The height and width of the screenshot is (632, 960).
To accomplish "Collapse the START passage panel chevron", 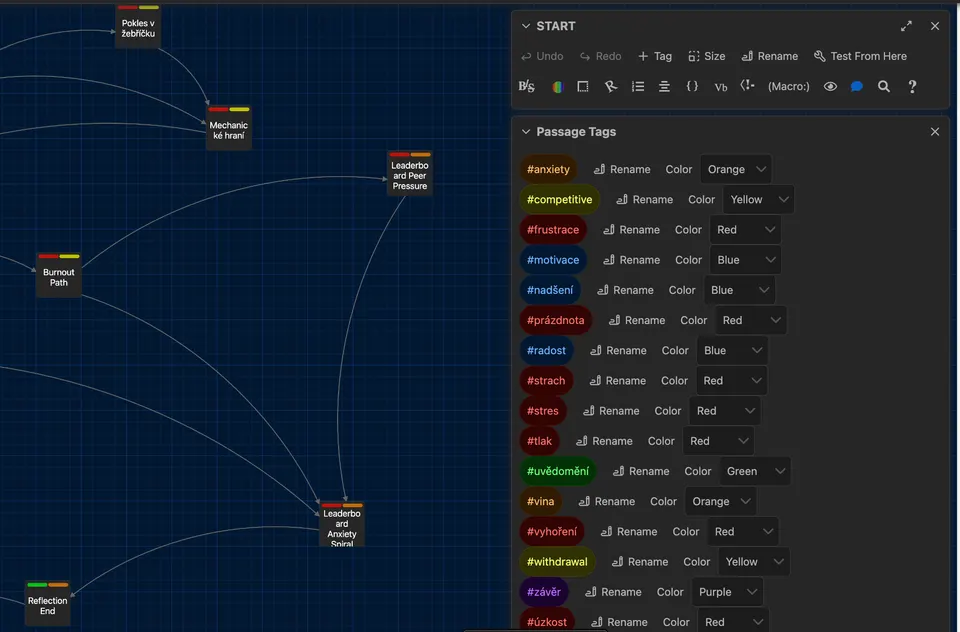I will [526, 26].
